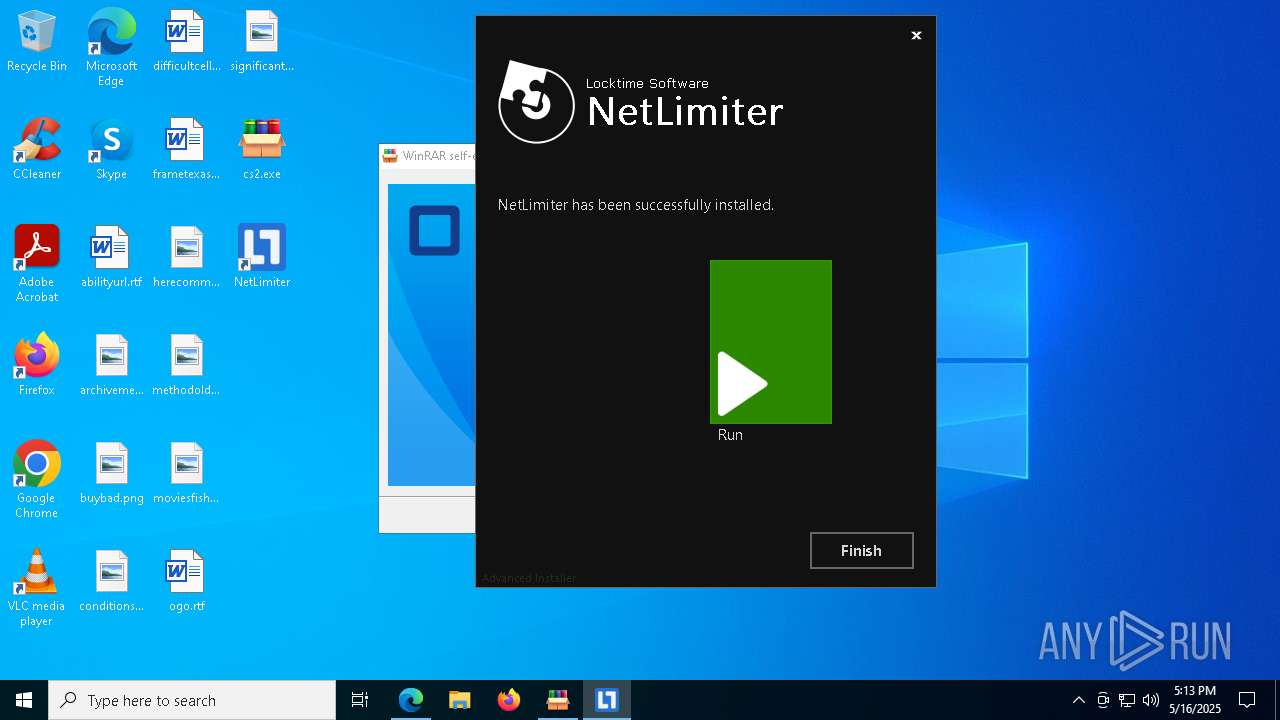Viewport: 1280px width, 720px height.
Task: Select the significant image file icon
Action: pyautogui.click(x=262, y=43)
